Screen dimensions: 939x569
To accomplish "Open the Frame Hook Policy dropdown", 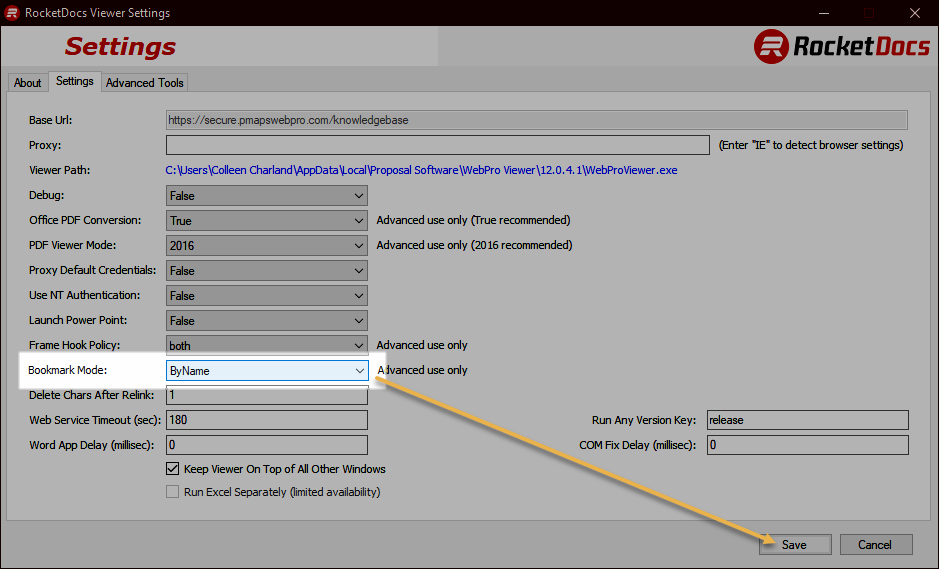I will (x=266, y=346).
